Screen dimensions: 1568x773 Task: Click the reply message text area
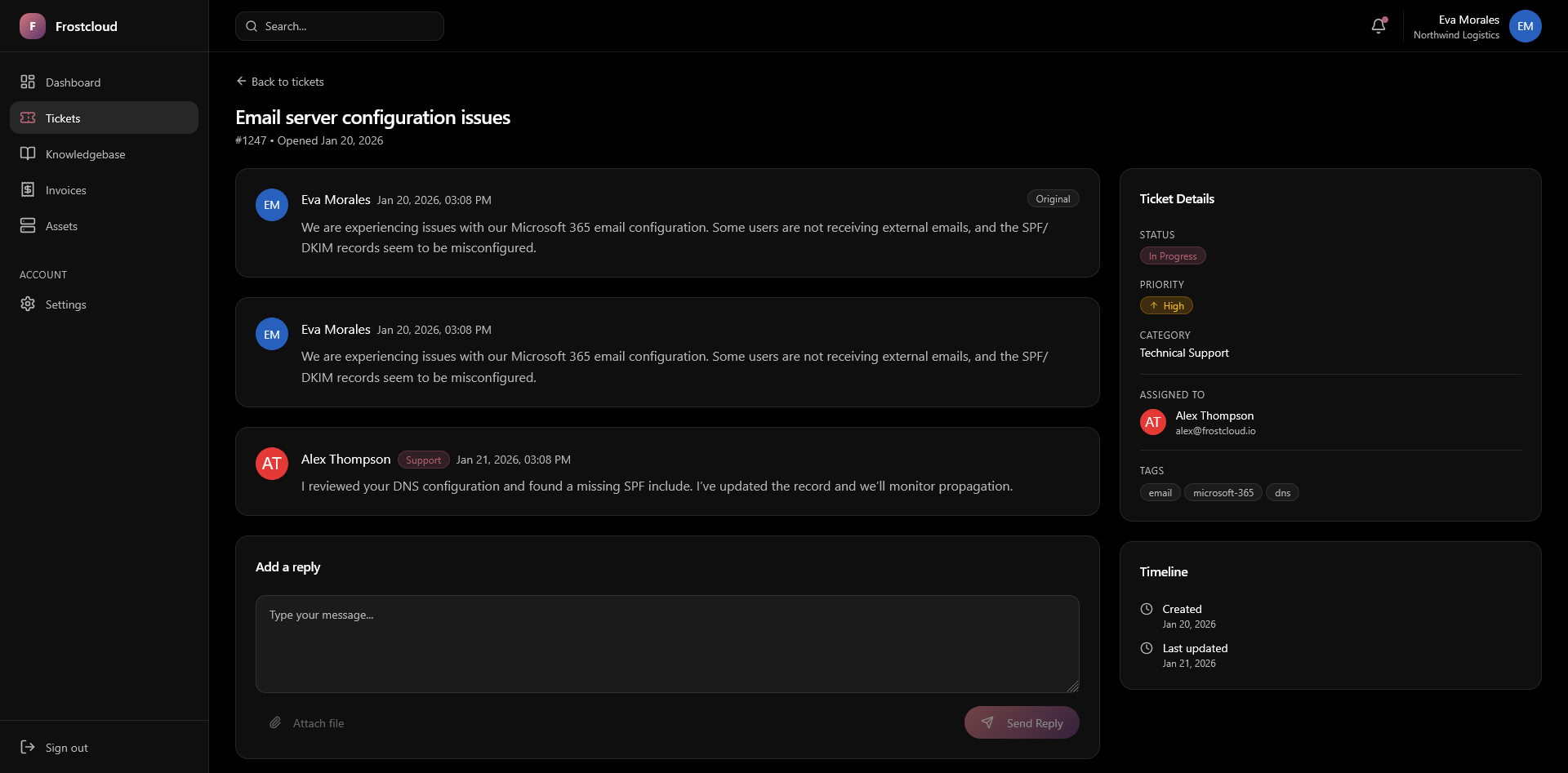pos(666,643)
